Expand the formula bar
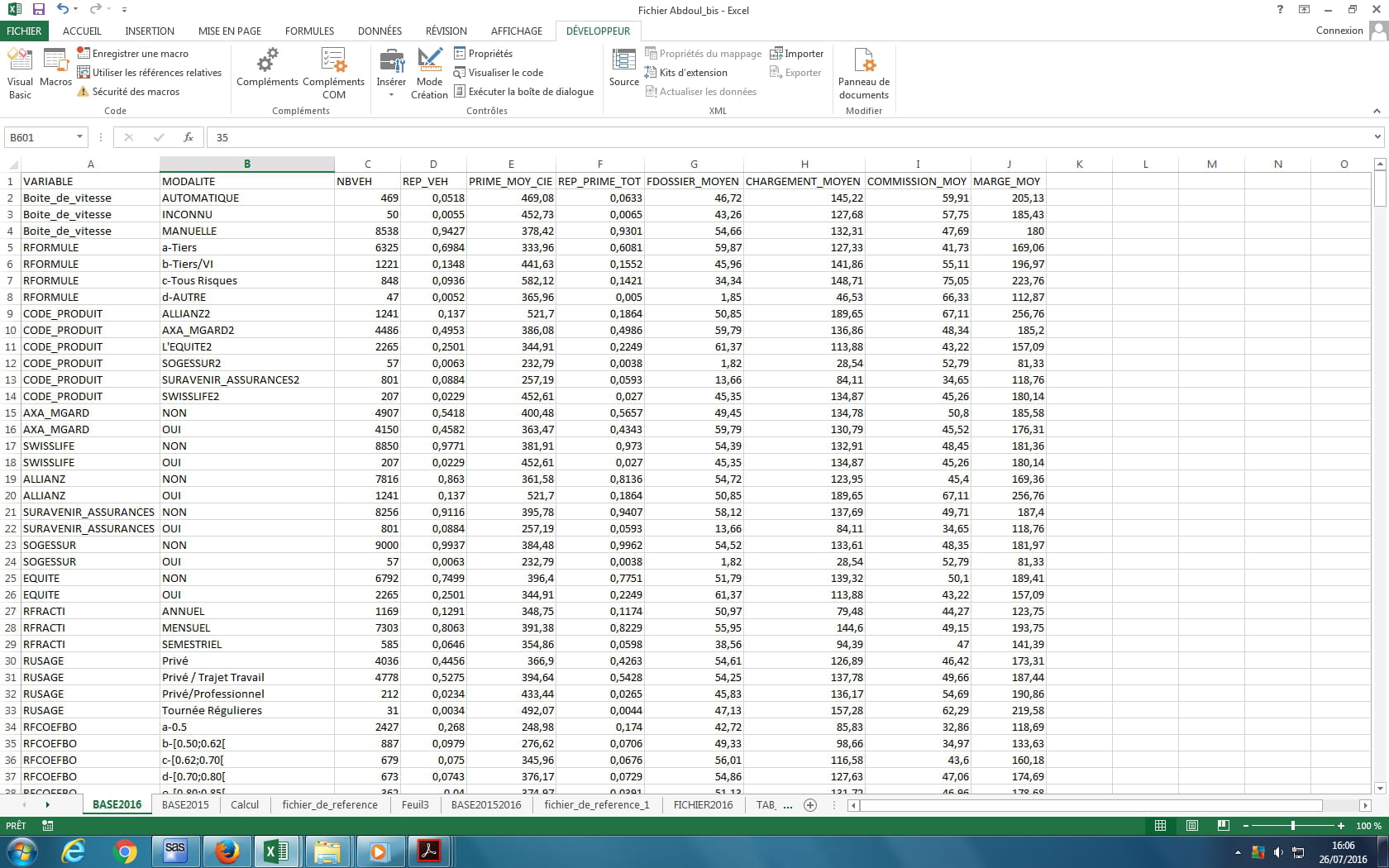Screen dimensions: 1389x868 [x=1377, y=137]
